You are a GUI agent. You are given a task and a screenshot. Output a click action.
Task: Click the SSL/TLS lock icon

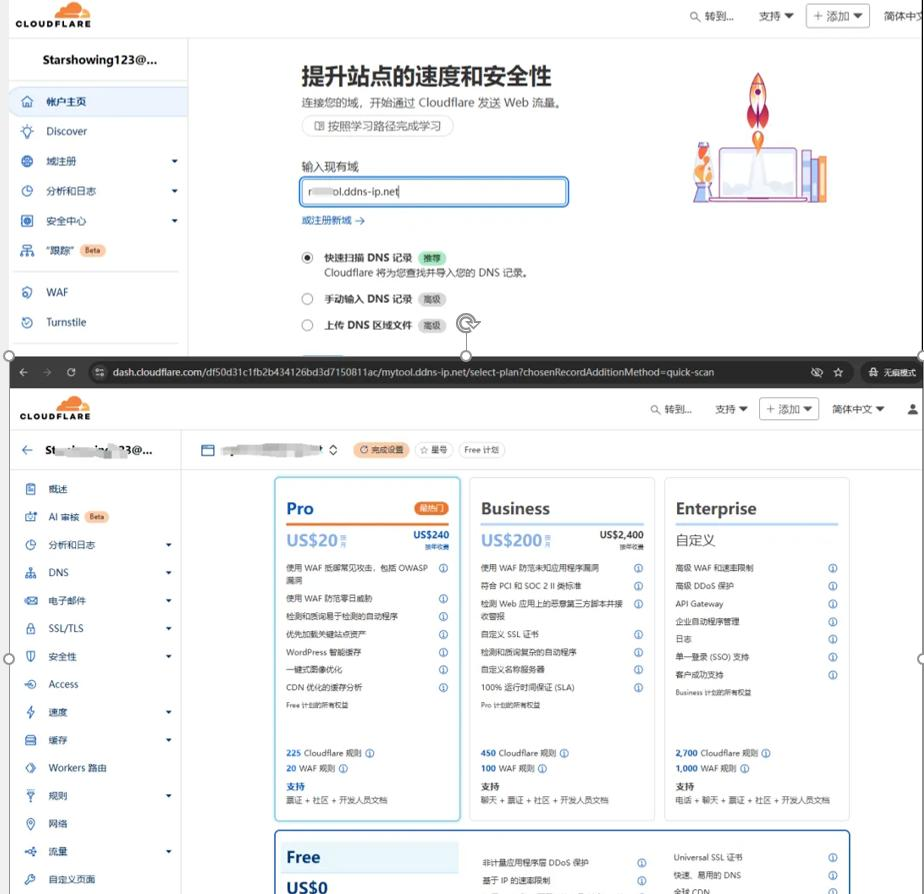pos(31,628)
